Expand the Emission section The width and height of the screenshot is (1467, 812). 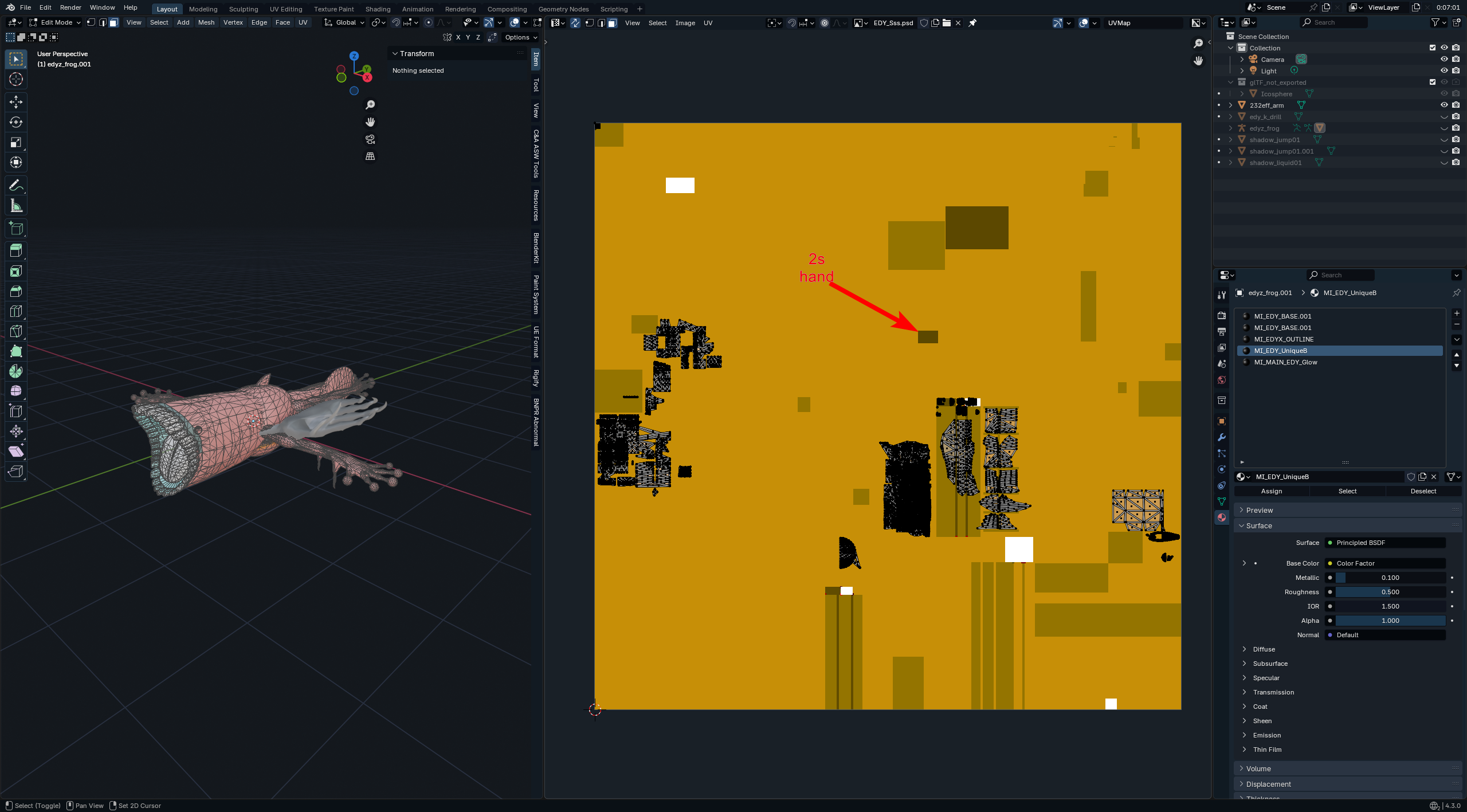point(1266,735)
